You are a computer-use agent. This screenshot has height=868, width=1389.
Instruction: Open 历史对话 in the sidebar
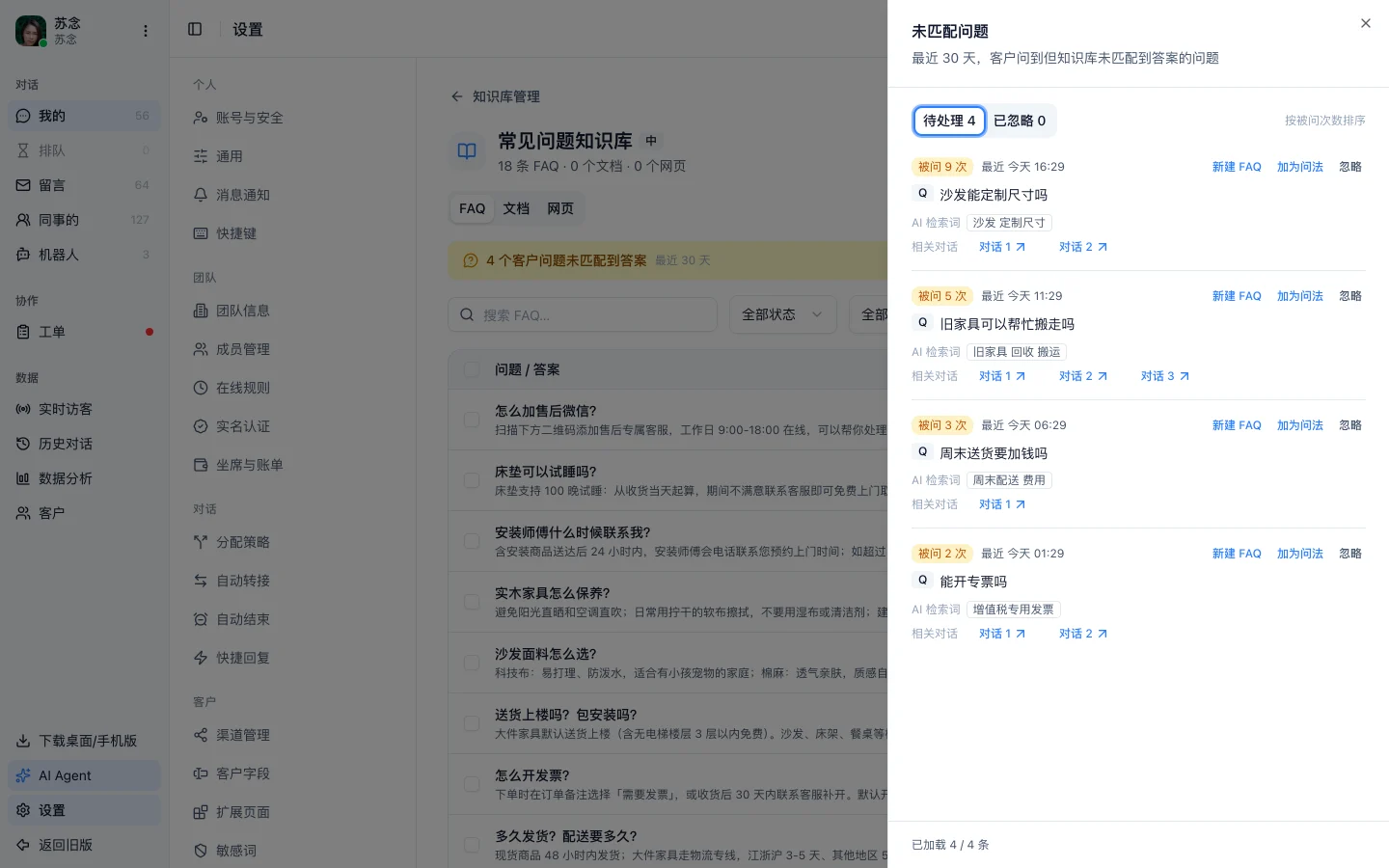84,444
